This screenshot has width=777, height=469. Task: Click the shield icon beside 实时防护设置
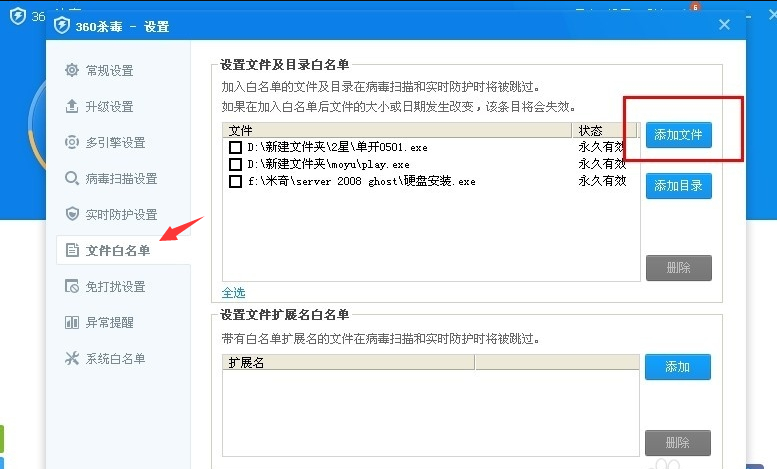(72, 214)
